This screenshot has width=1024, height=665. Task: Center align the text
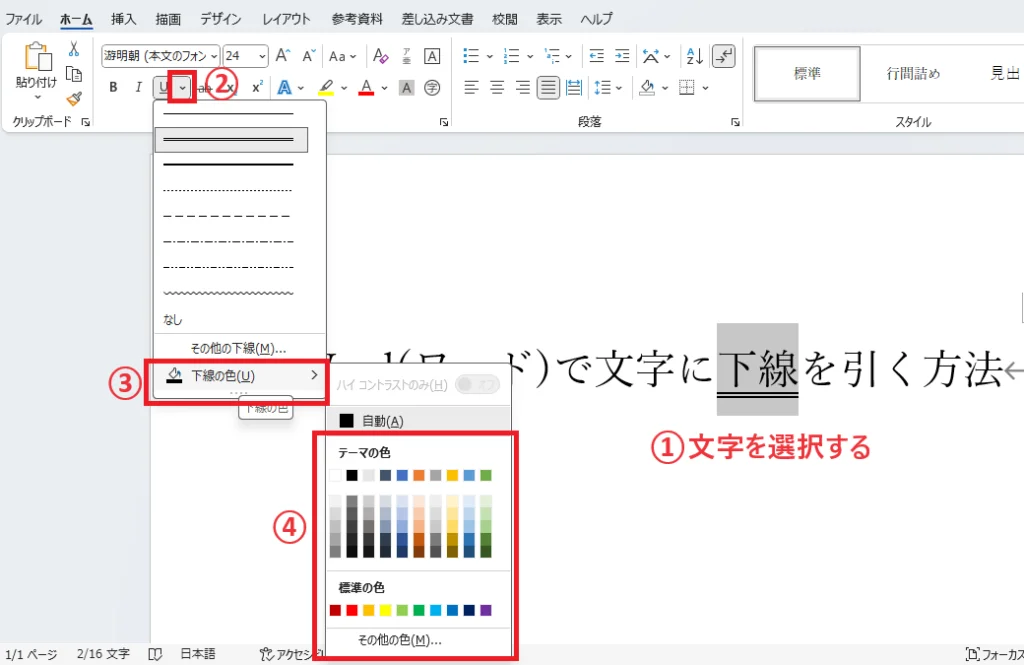coord(497,88)
